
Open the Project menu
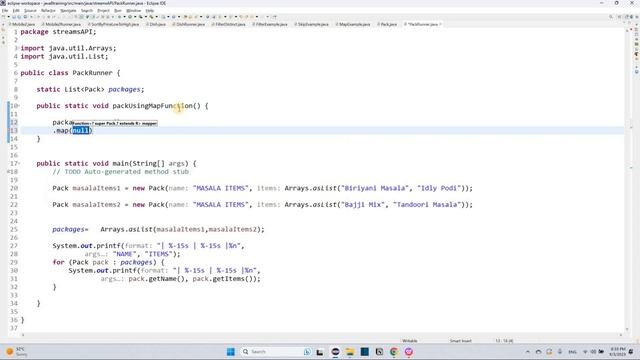pos(103,11)
